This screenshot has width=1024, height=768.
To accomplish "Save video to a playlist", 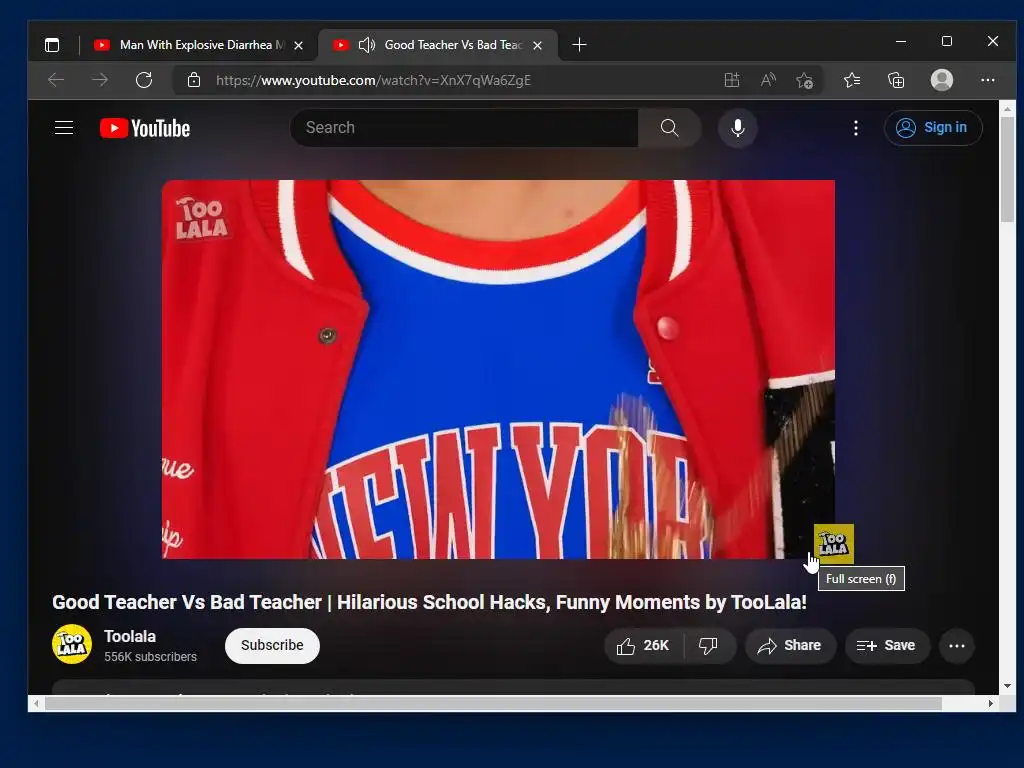I will [x=886, y=646].
